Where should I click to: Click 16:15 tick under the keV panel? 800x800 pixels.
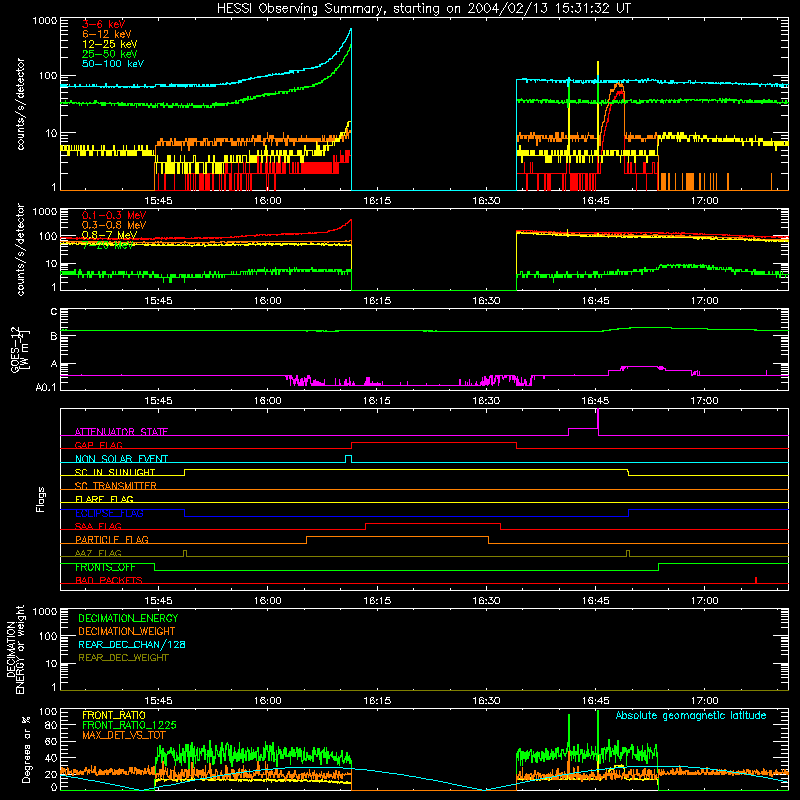click(x=377, y=201)
